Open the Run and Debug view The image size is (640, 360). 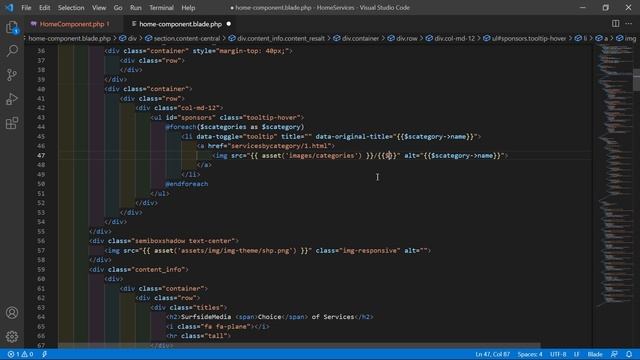click(x=12, y=99)
